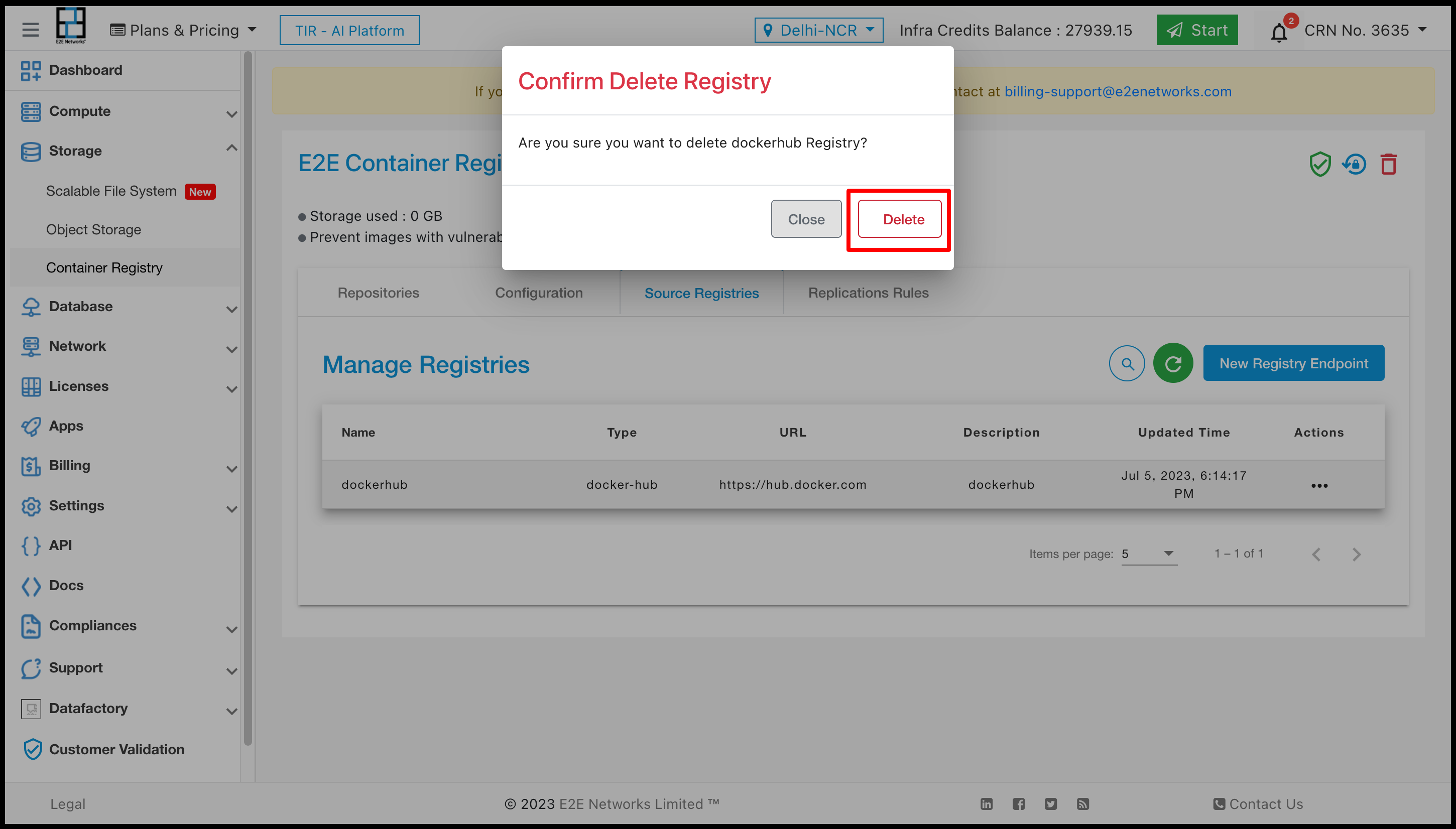Click the Database sidebar icon

[31, 307]
